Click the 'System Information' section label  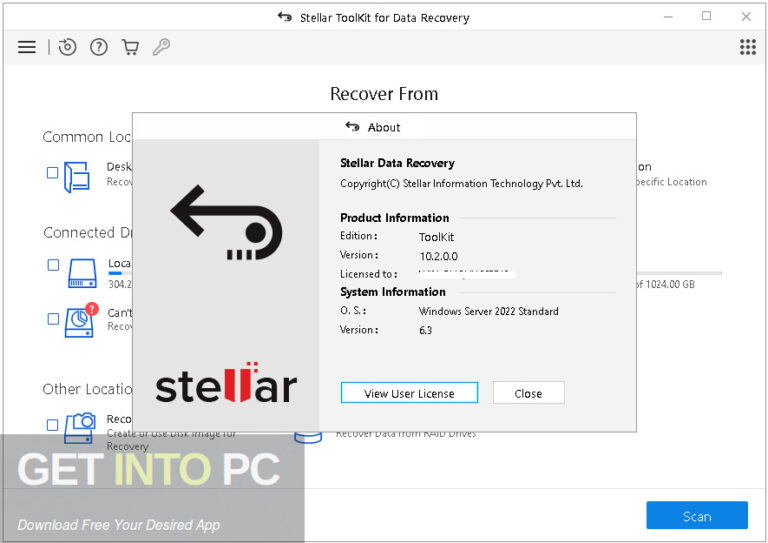pos(393,292)
